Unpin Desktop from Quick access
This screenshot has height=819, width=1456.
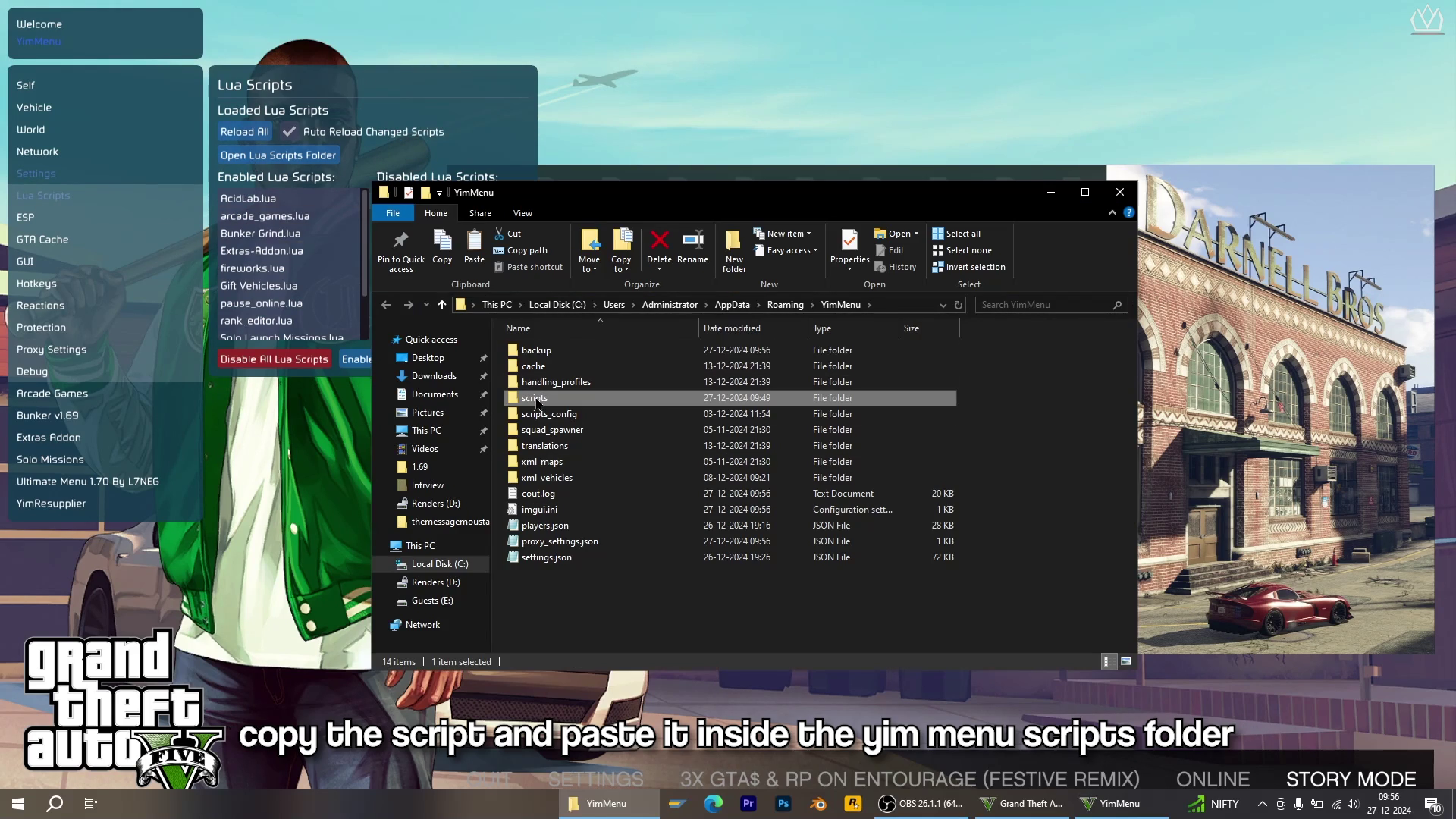tap(484, 358)
